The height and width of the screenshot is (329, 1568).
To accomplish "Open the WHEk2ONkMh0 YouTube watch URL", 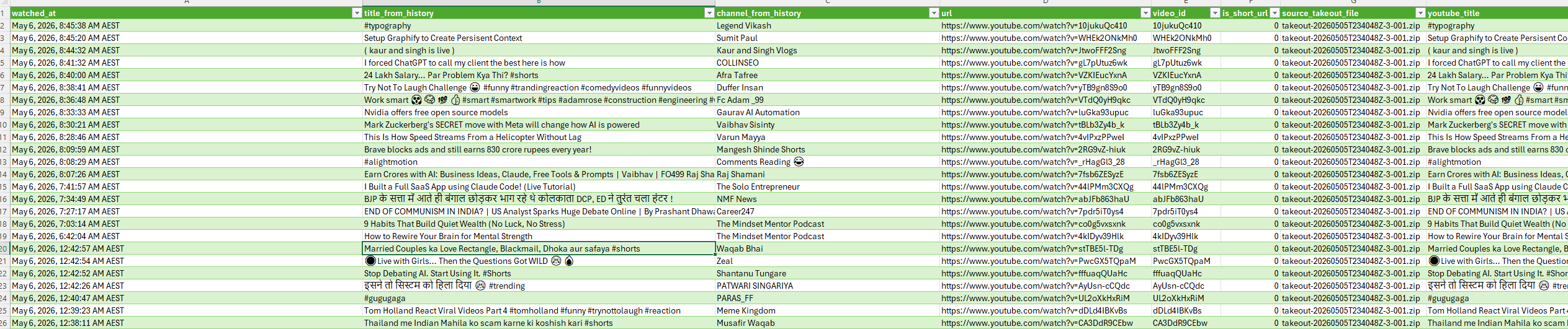I will (x=1039, y=38).
